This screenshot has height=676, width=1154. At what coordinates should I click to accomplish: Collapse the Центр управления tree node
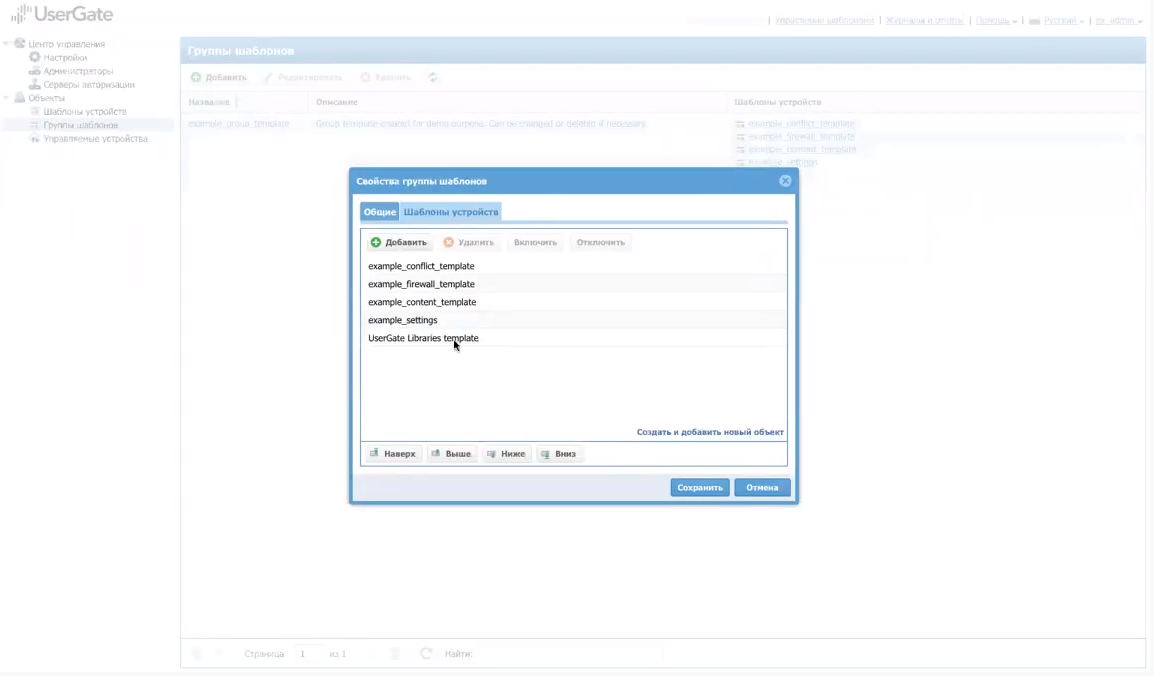pos(7,43)
